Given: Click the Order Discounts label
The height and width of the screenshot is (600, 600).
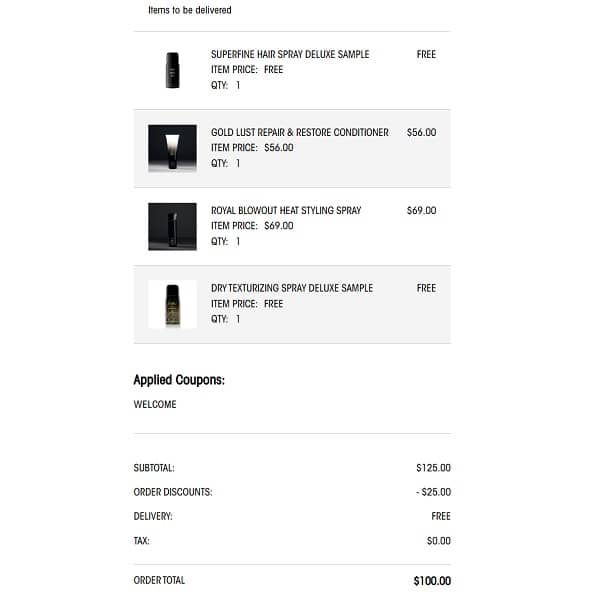Looking at the screenshot, I should click(173, 492).
